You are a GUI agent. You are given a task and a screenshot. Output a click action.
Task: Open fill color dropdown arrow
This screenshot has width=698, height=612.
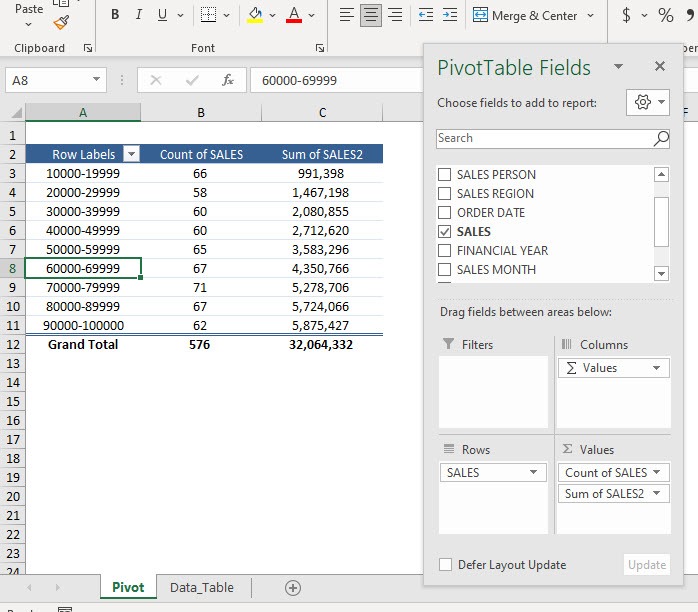point(272,16)
